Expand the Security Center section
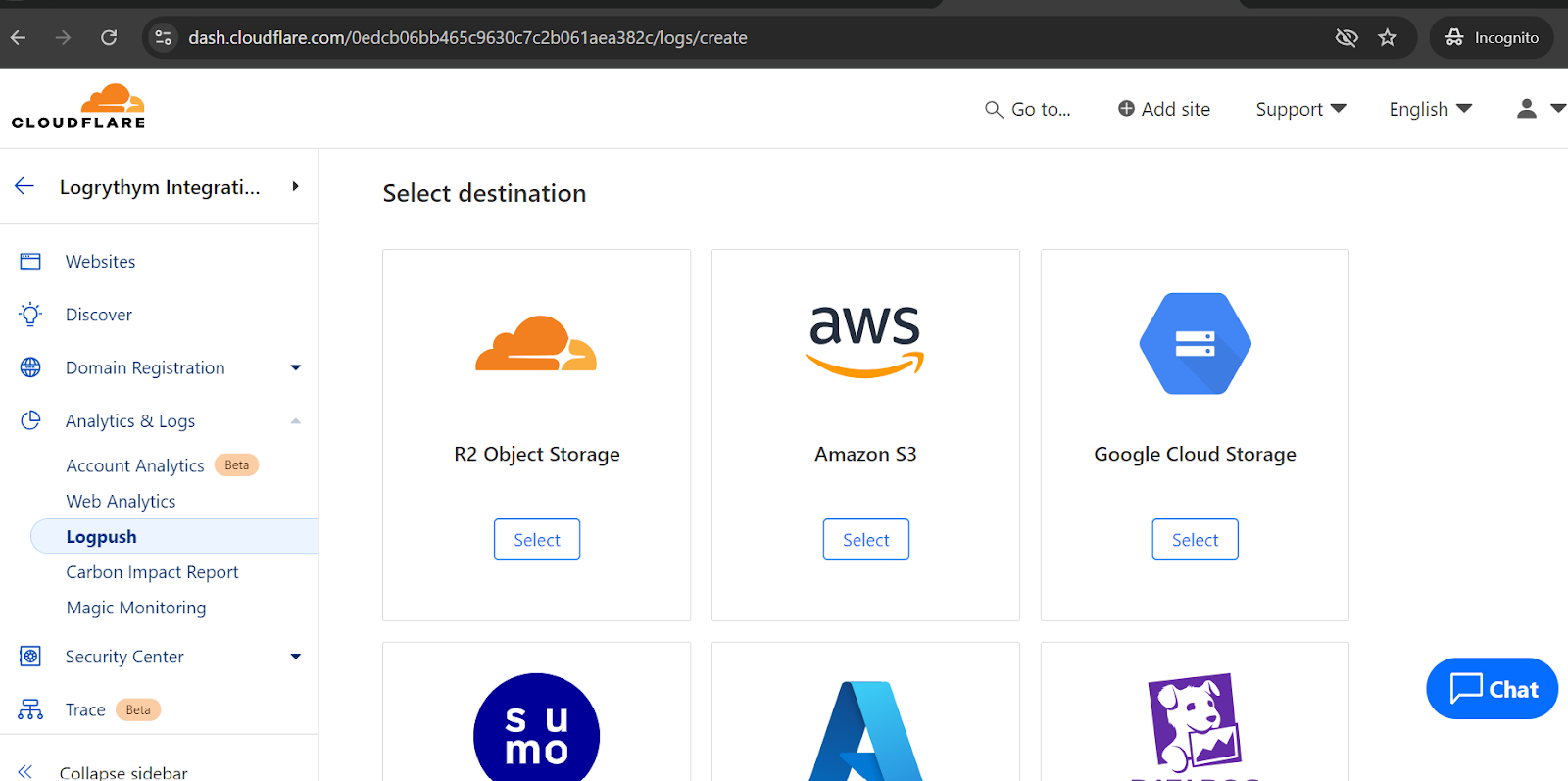 tap(295, 657)
